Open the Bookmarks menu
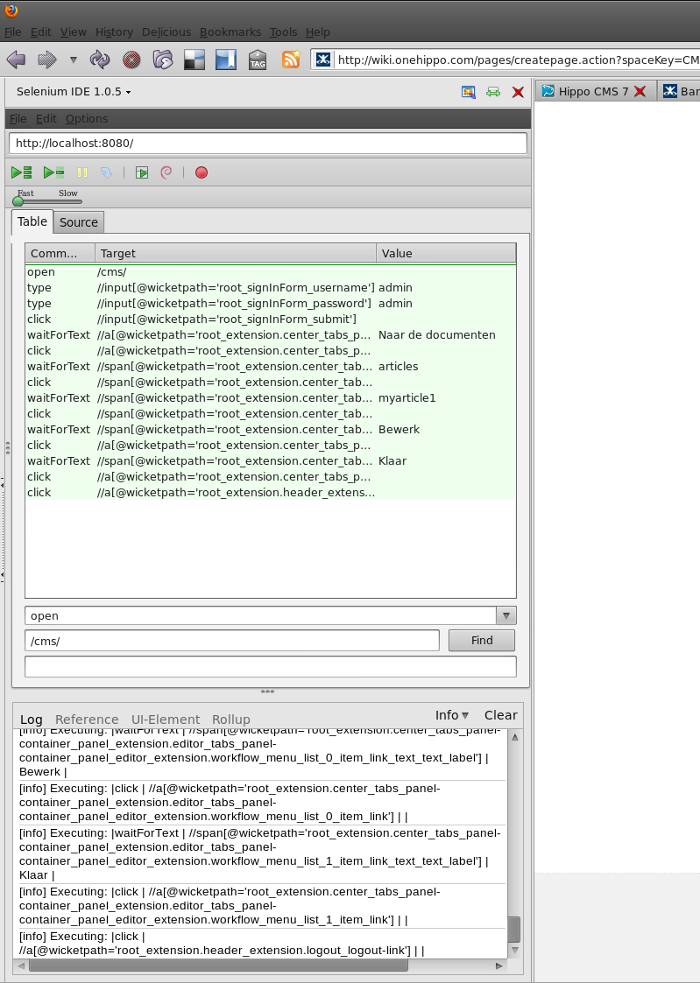Viewport: 700px width, 983px height. pos(231,32)
